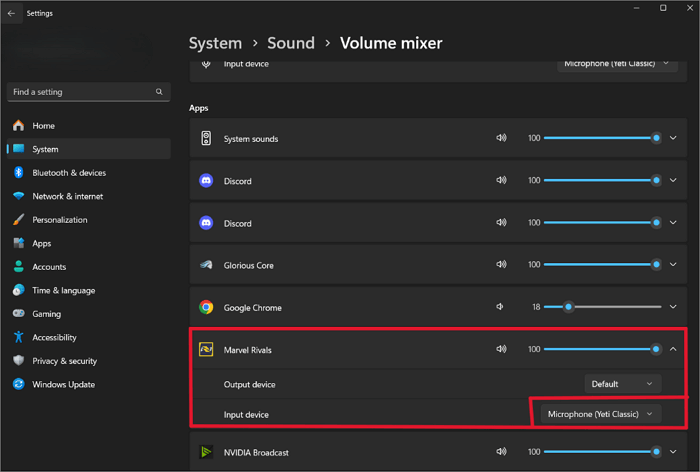Image resolution: width=700 pixels, height=472 pixels.
Task: Click the Marvel Rivals volume slider
Action: tap(602, 349)
